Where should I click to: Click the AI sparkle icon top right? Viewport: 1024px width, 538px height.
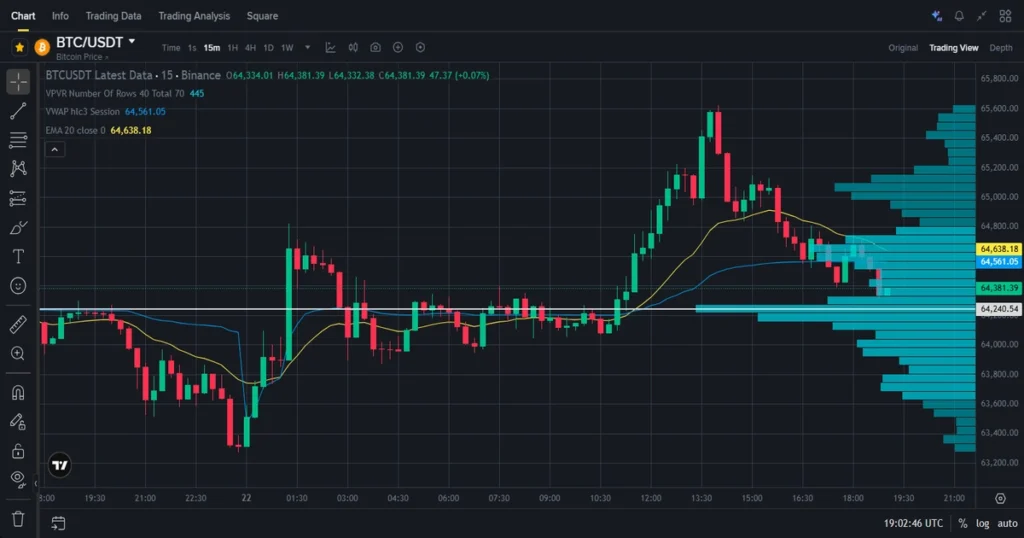tap(936, 16)
